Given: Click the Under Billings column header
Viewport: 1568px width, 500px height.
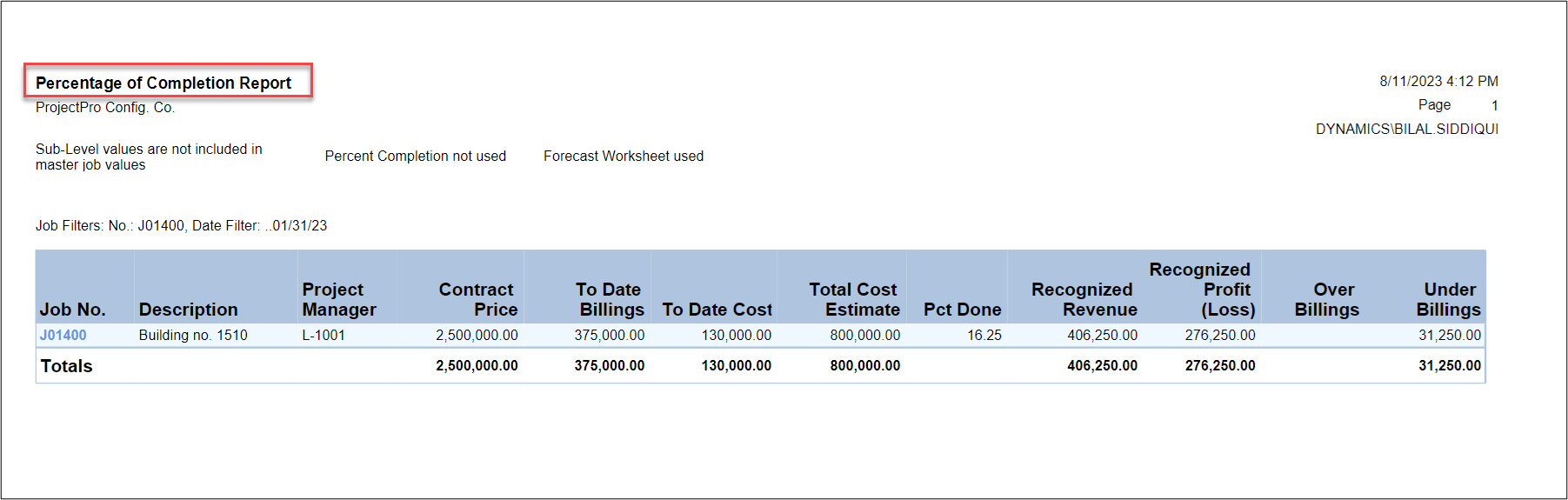Looking at the screenshot, I should 1448,299.
